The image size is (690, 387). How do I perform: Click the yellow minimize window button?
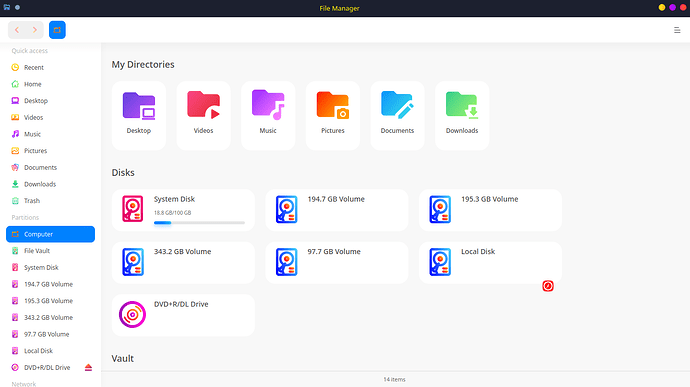662,7
